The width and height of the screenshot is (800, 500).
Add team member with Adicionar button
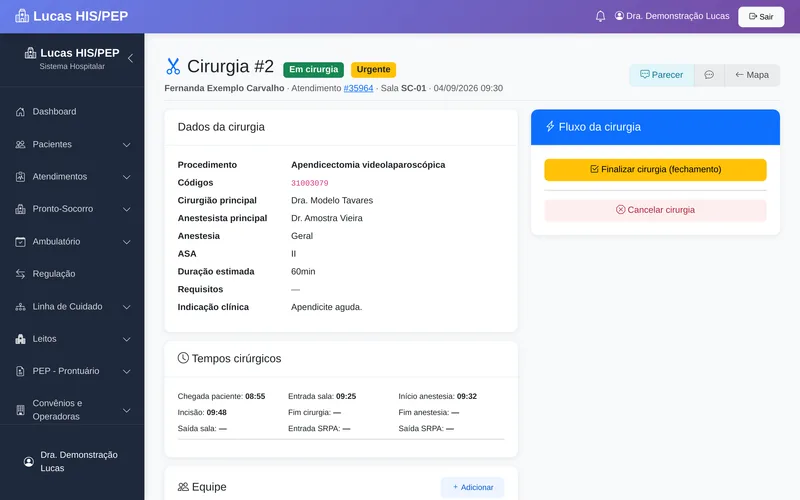(x=472, y=487)
